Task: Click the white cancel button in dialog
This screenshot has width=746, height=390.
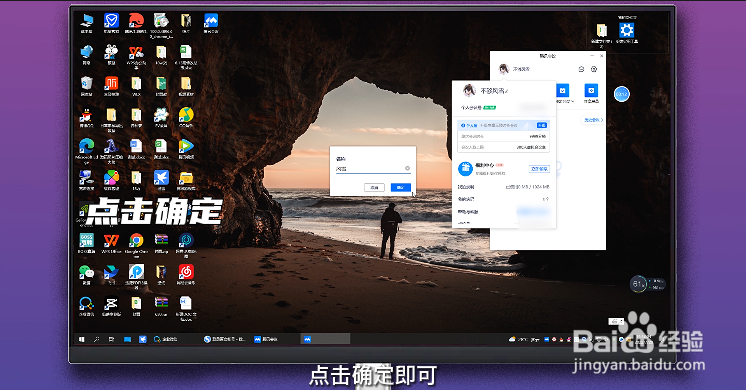Action: (x=374, y=187)
